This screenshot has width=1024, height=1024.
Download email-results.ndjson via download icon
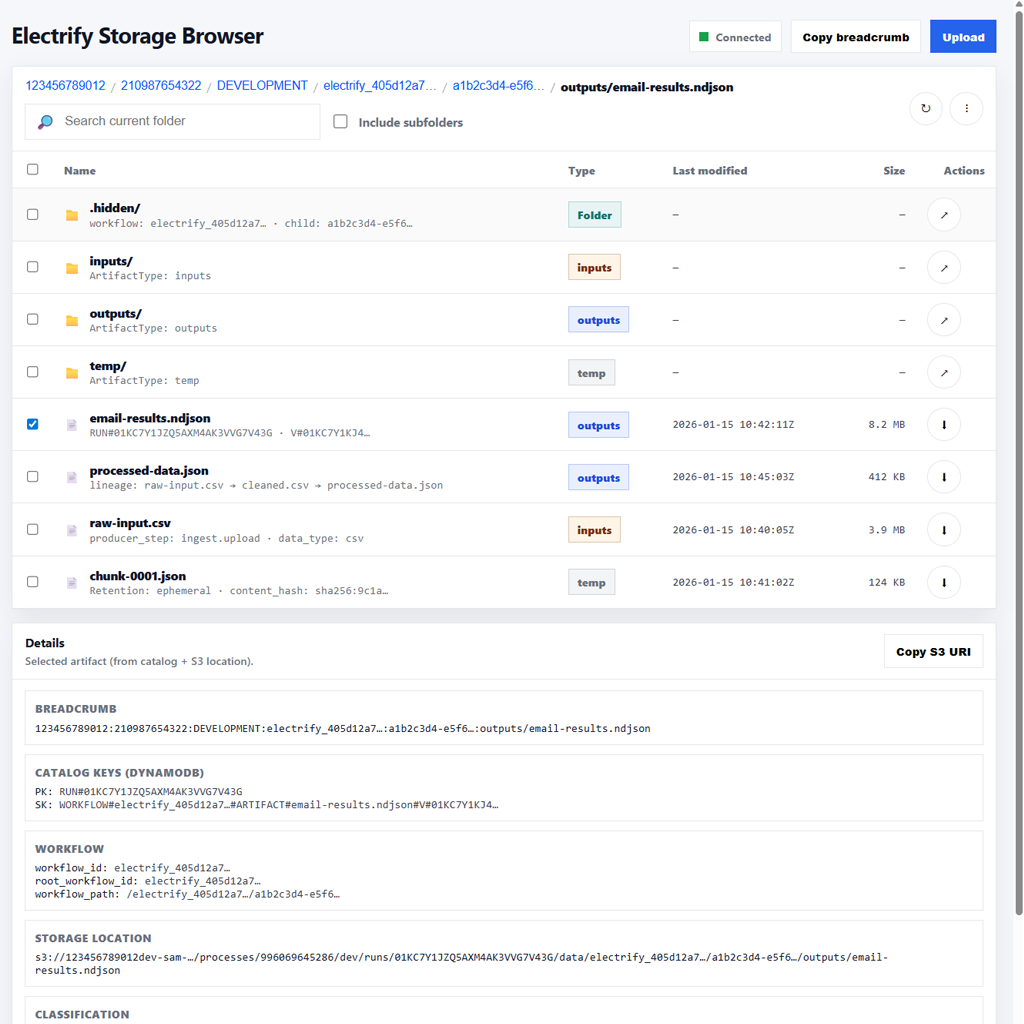tap(944, 425)
